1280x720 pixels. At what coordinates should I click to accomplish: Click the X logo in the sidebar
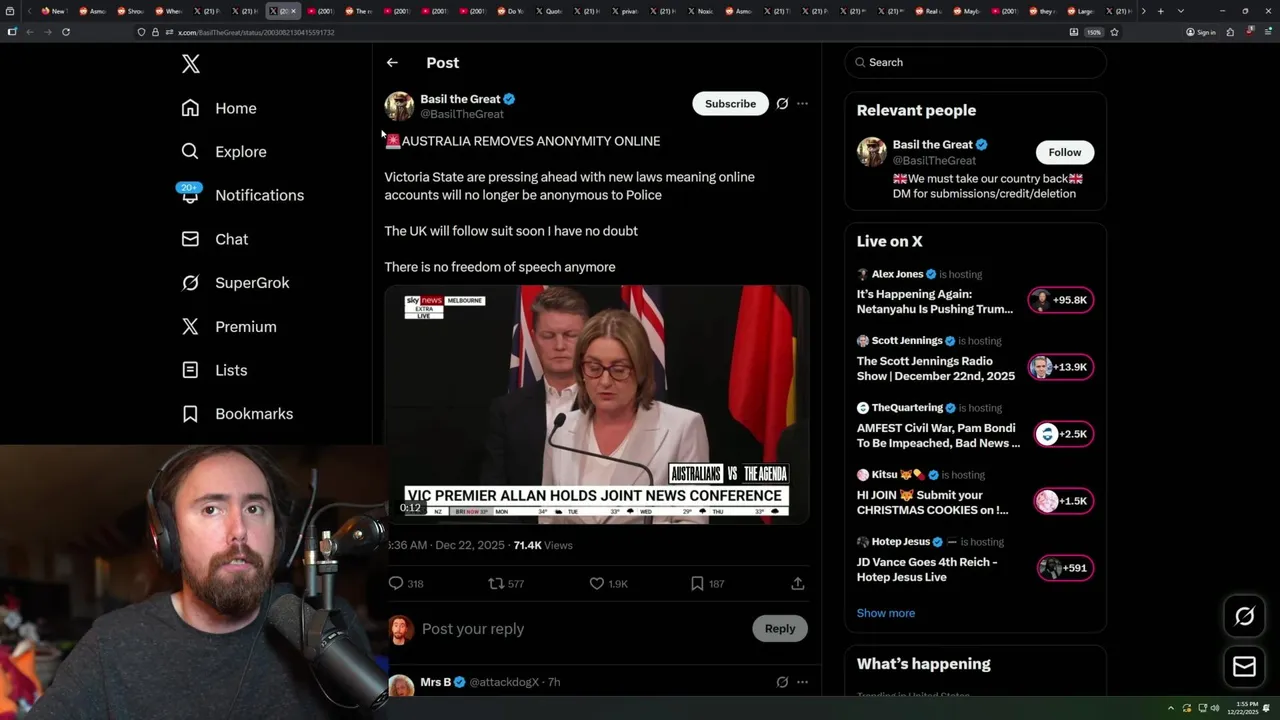(191, 64)
